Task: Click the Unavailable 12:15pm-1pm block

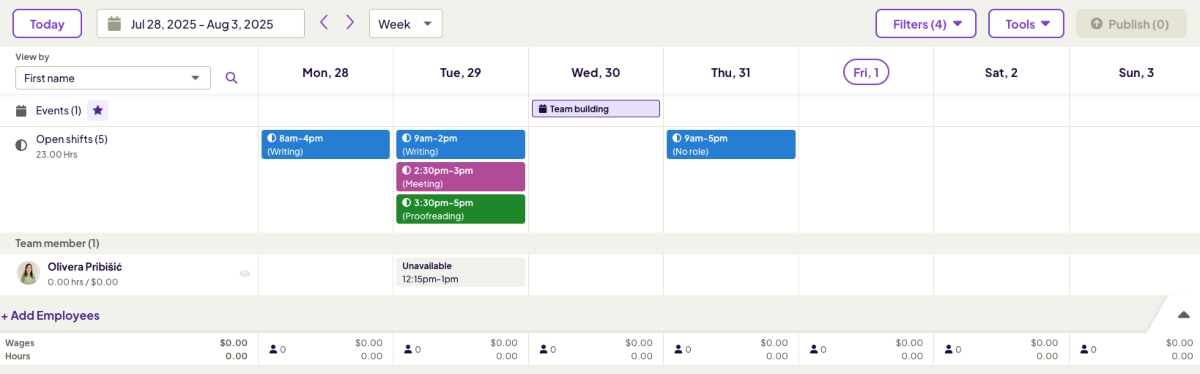Action: click(x=460, y=272)
